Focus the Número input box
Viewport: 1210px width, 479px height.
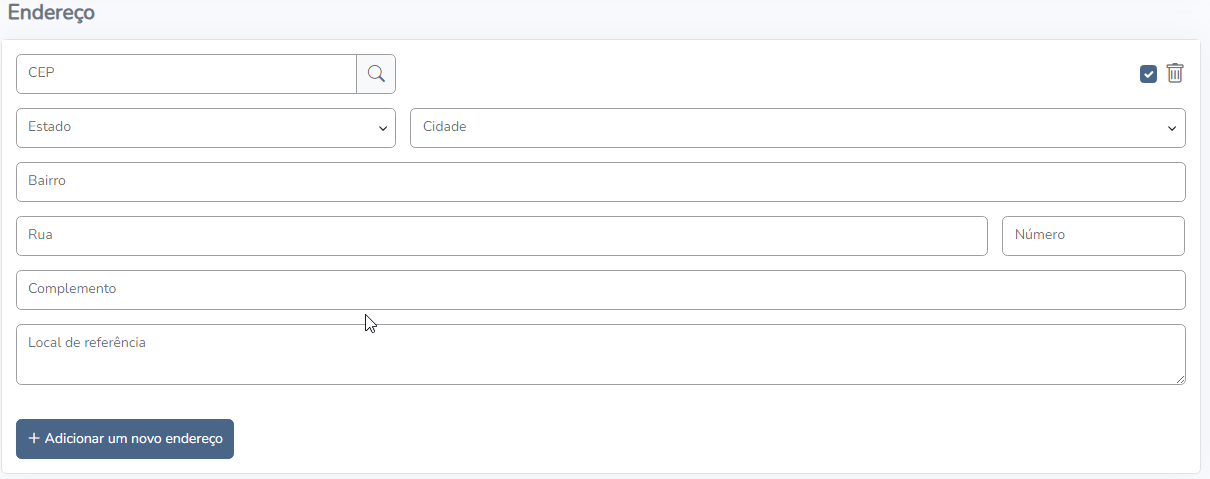tap(1093, 236)
